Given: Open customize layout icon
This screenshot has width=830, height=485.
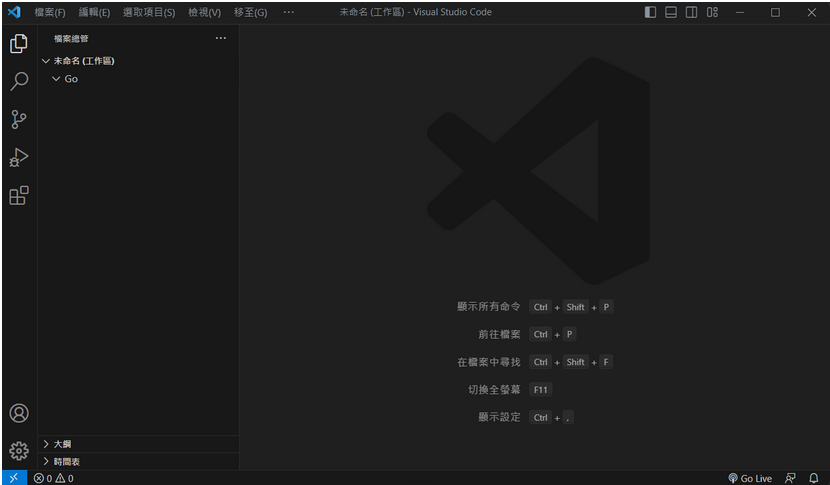Looking at the screenshot, I should 712,12.
